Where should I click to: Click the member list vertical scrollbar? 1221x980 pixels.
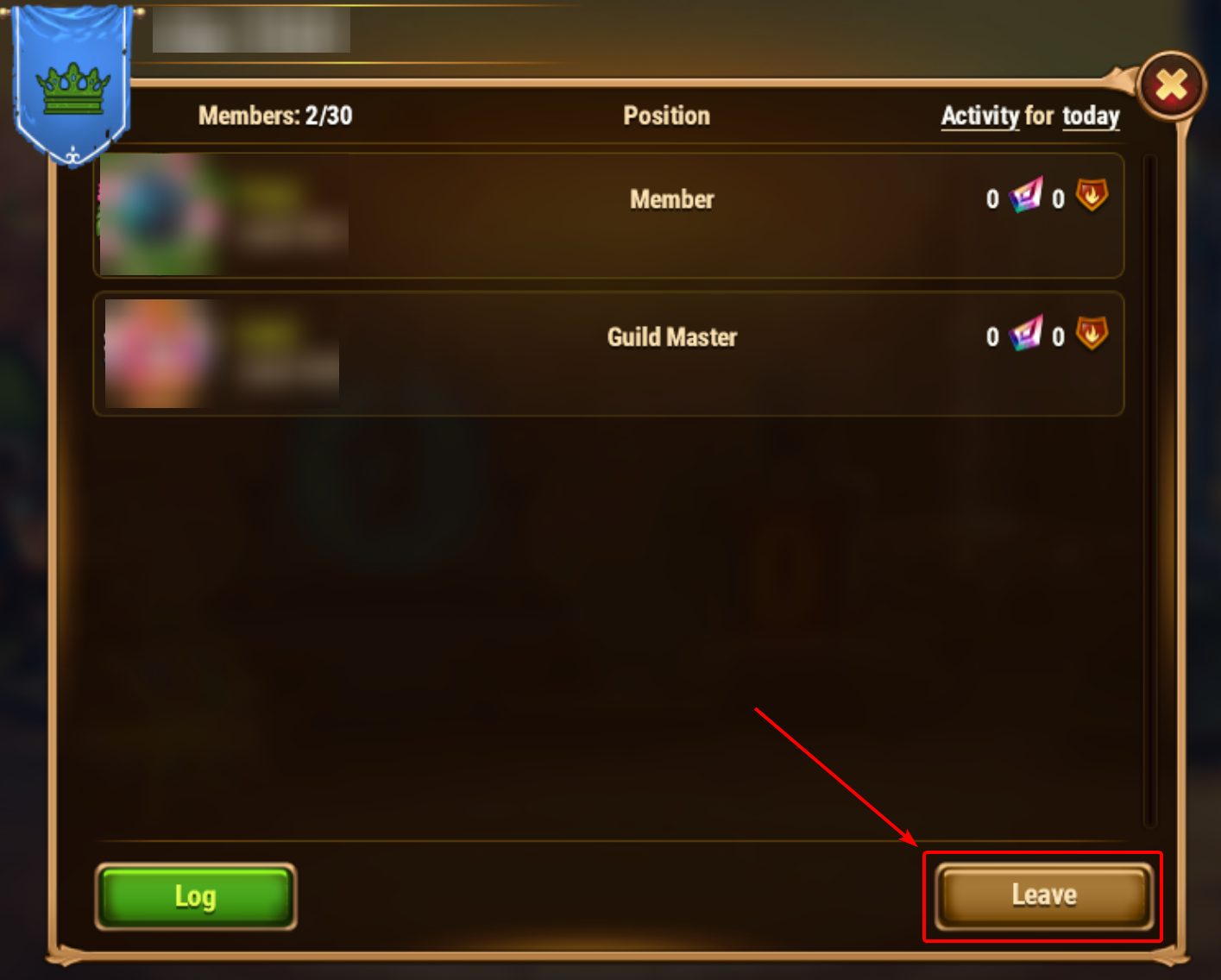tap(1149, 491)
